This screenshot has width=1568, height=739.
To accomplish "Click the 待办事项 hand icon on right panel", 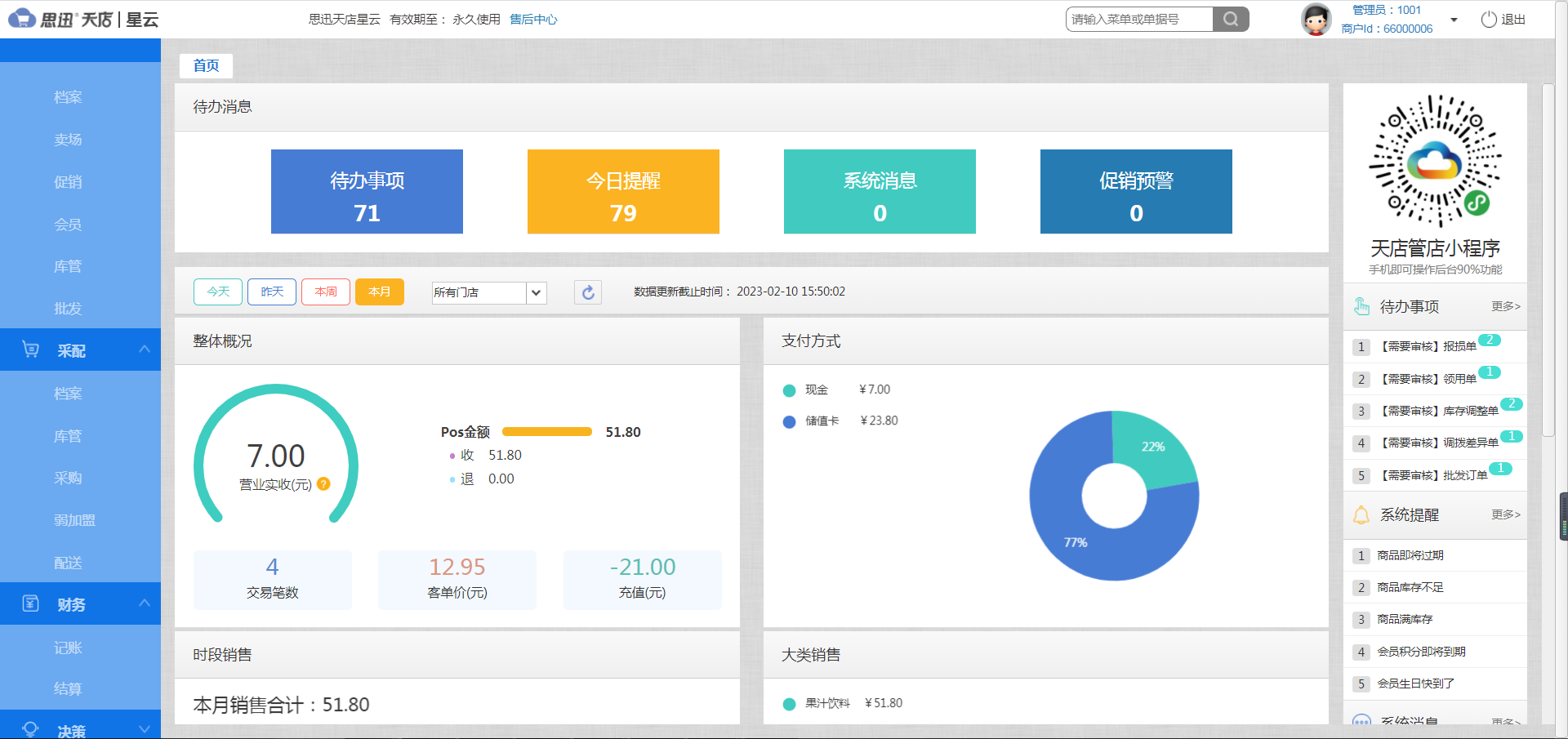I will pyautogui.click(x=1361, y=305).
